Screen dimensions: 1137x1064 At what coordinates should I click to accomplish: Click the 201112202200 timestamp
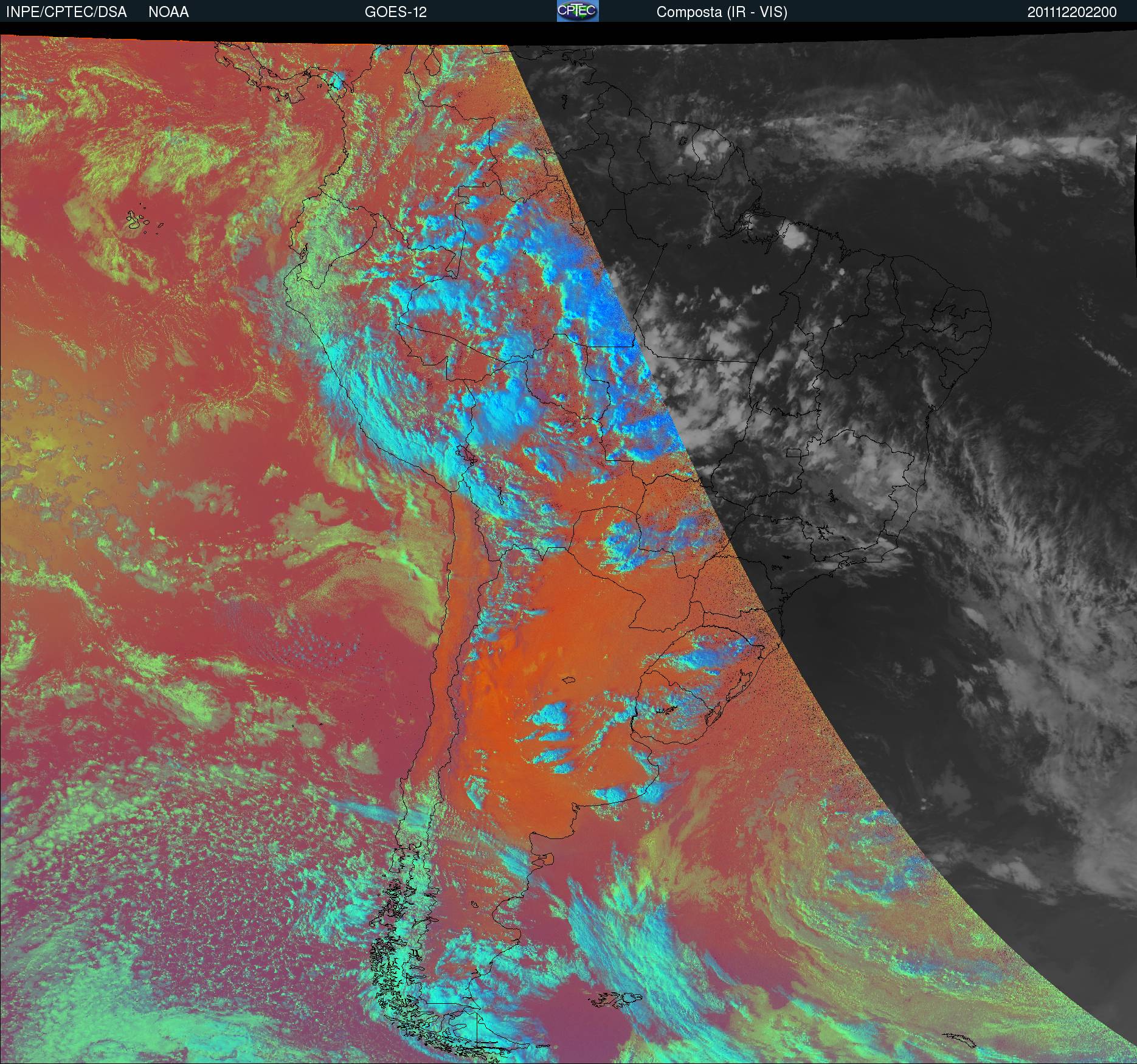pyautogui.click(x=1072, y=12)
